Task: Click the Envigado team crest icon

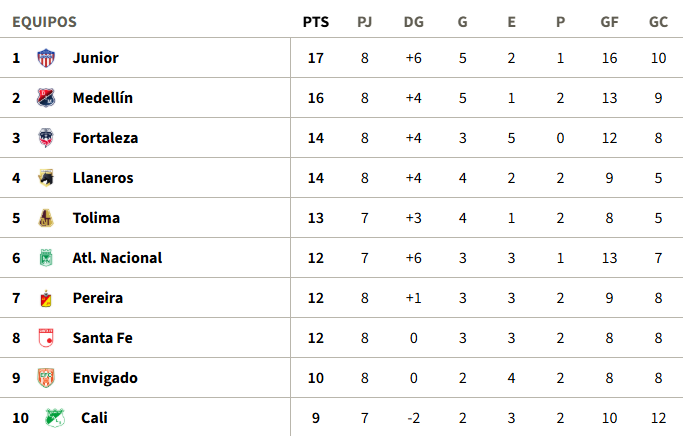Action: pyautogui.click(x=46, y=378)
